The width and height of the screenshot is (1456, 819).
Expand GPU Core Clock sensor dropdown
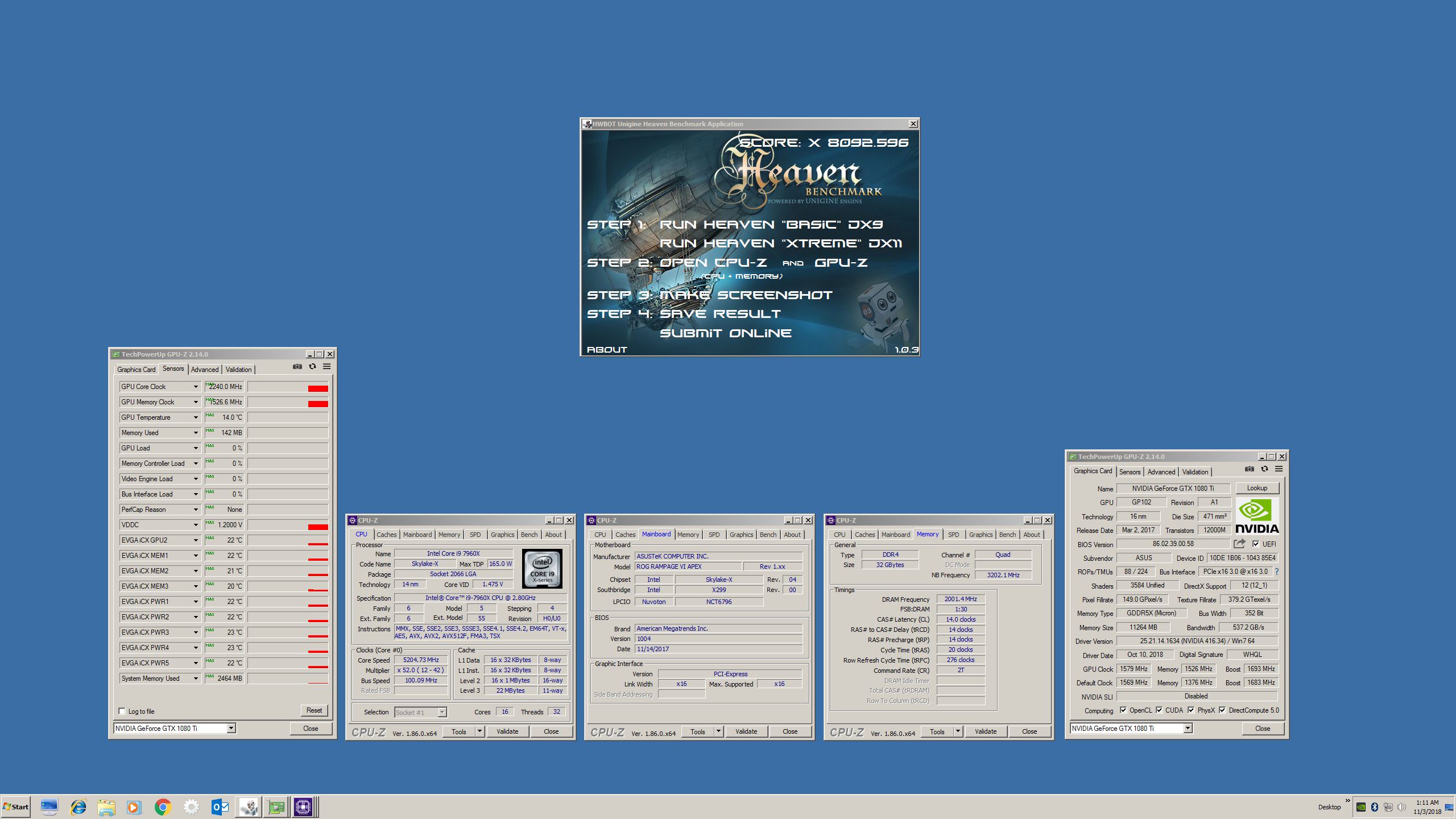point(196,387)
